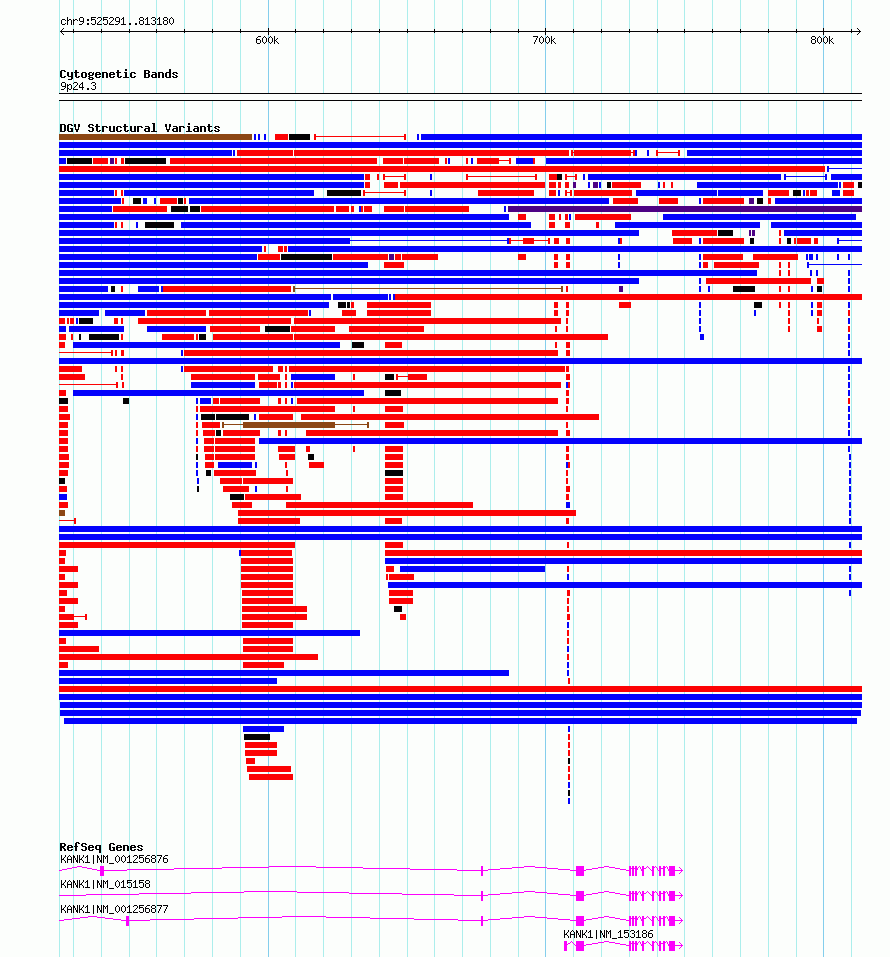
Task: Click the right arrowhead of the ruler
Action: coord(858,31)
